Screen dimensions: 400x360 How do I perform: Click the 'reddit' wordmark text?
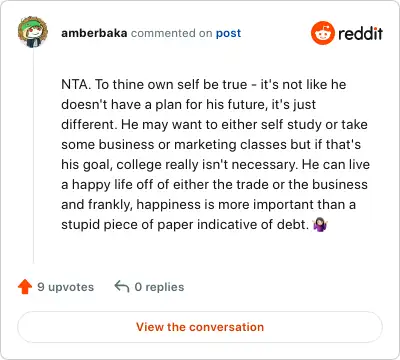[360, 33]
